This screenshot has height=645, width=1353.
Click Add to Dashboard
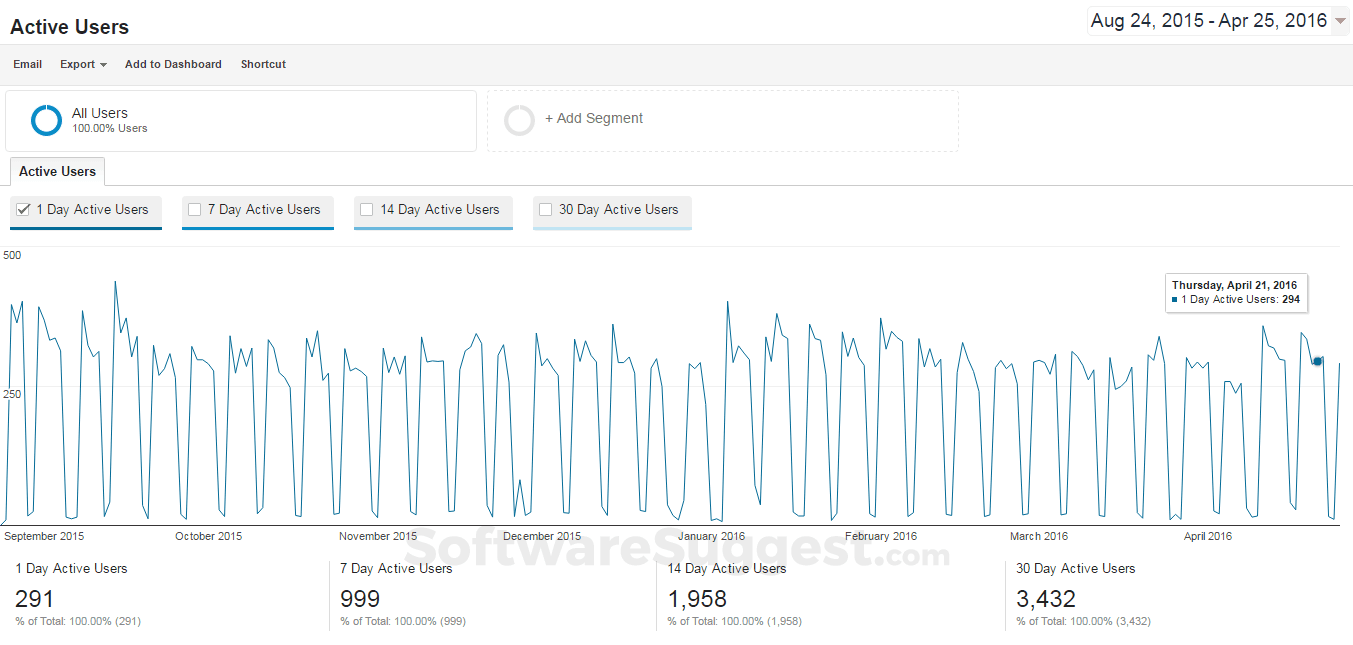pos(173,64)
